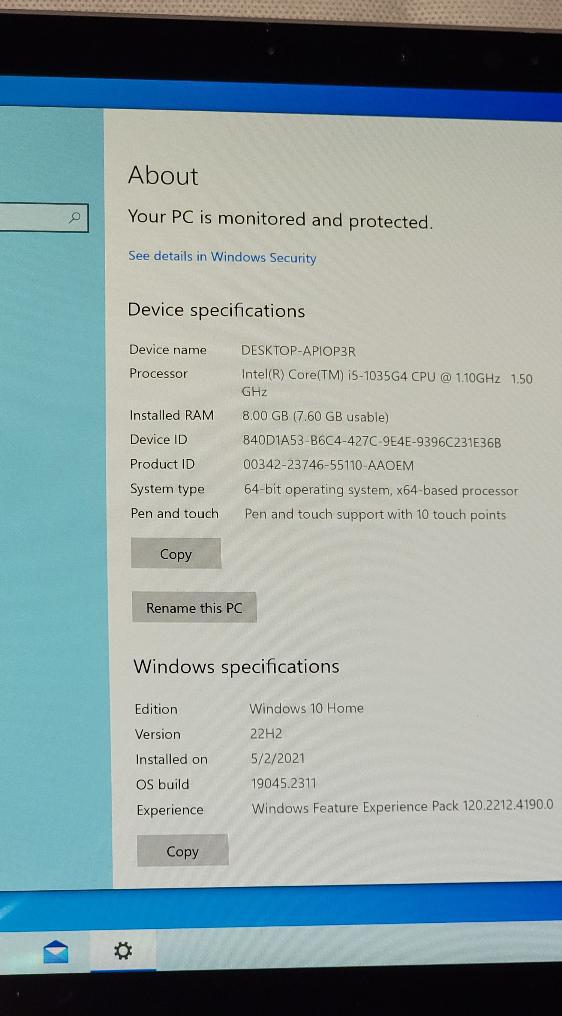Click the 22H2 version value
Screen dimensions: 562x1016
[x=266, y=733]
